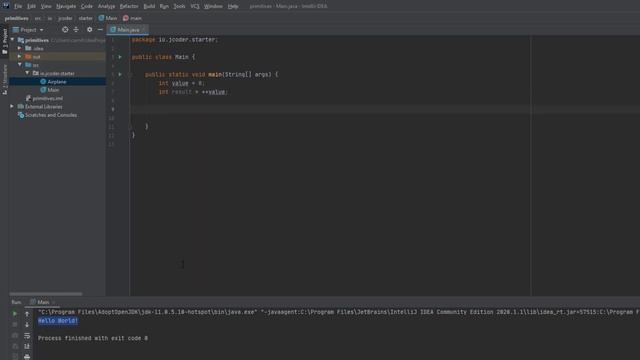Open the Help menu
The height and width of the screenshot is (360, 640).
pyautogui.click(x=233, y=6)
